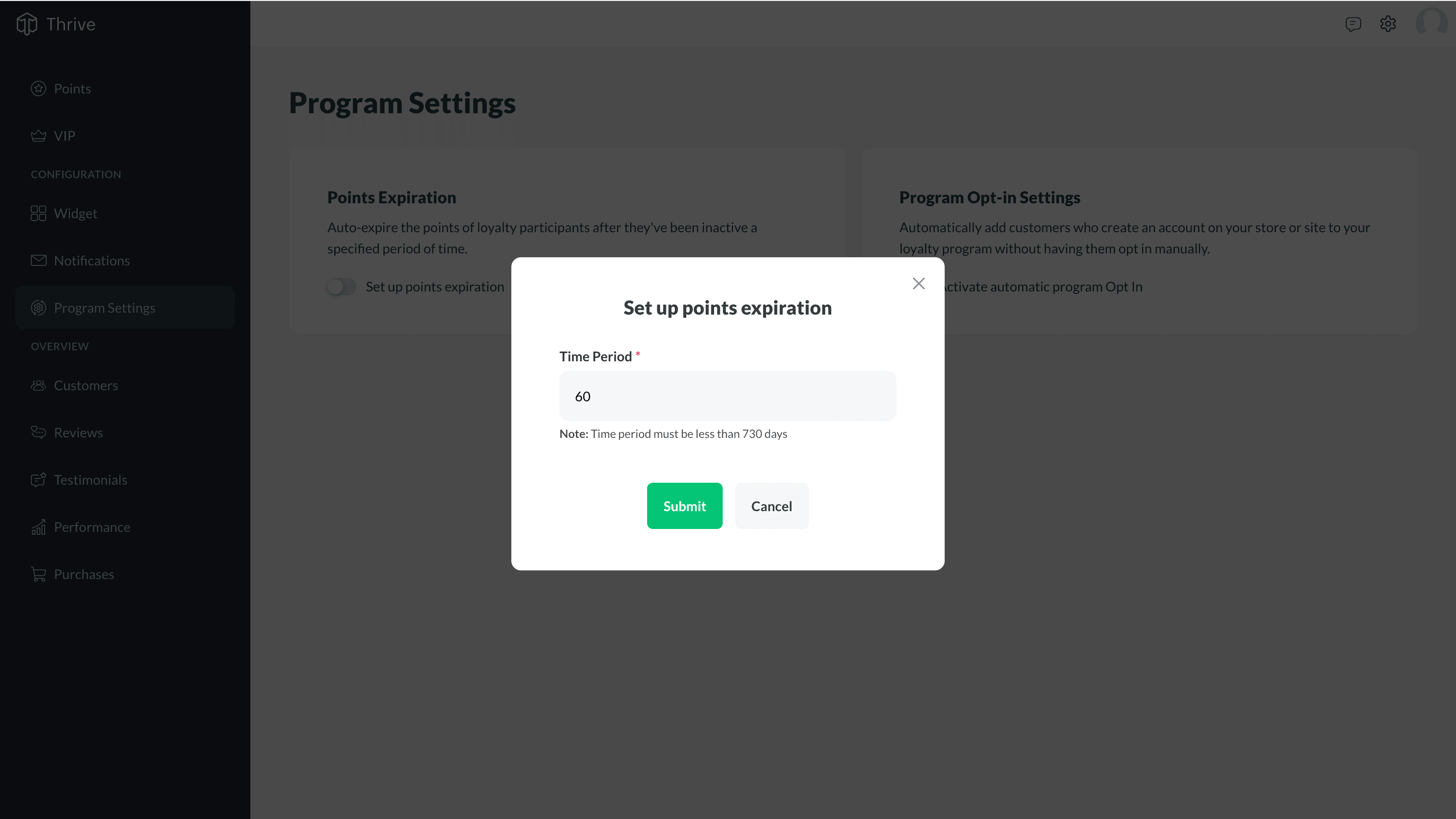Viewport: 1456px width, 819px height.
Task: Click the Performance chart icon
Action: pyautogui.click(x=39, y=527)
